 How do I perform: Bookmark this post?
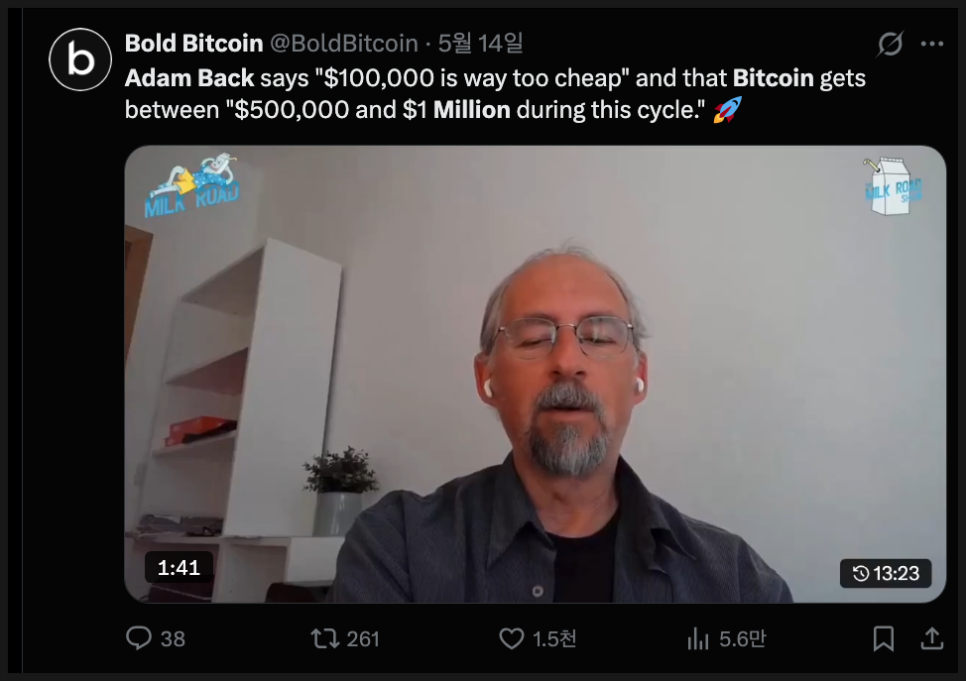click(x=883, y=638)
